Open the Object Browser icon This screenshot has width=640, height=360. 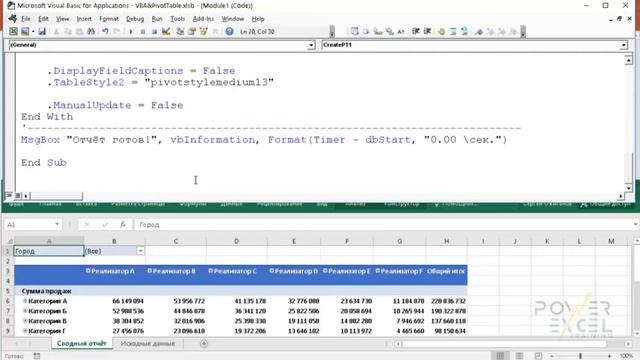[203, 31]
